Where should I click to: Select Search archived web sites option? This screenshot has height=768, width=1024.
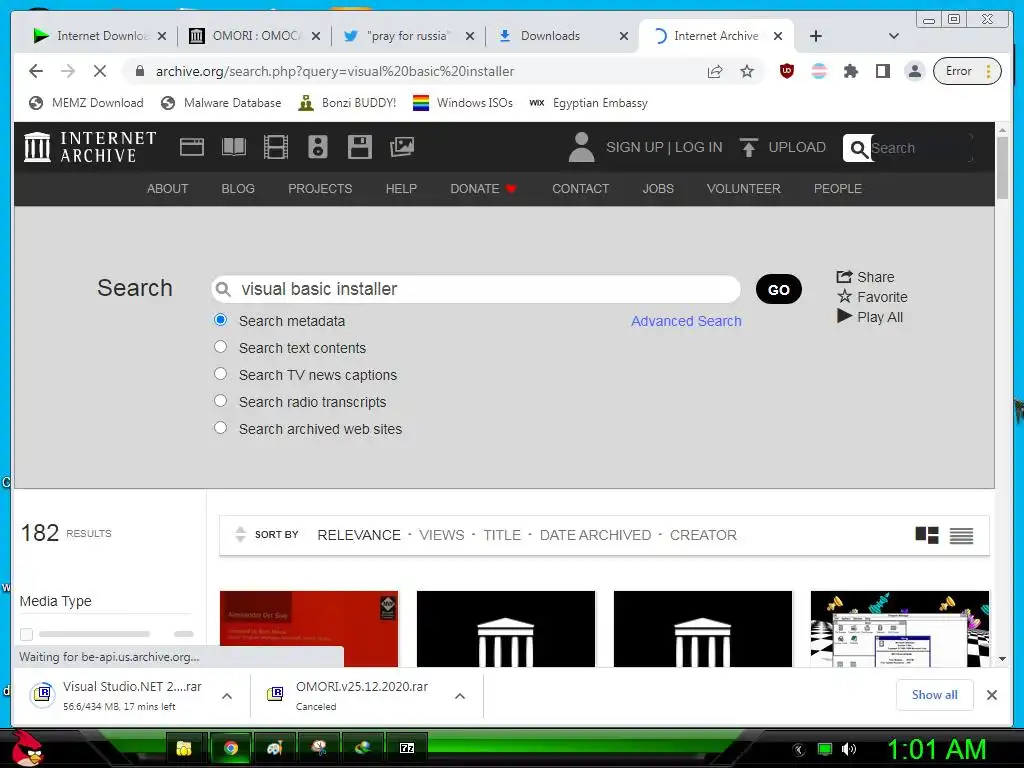pos(221,428)
